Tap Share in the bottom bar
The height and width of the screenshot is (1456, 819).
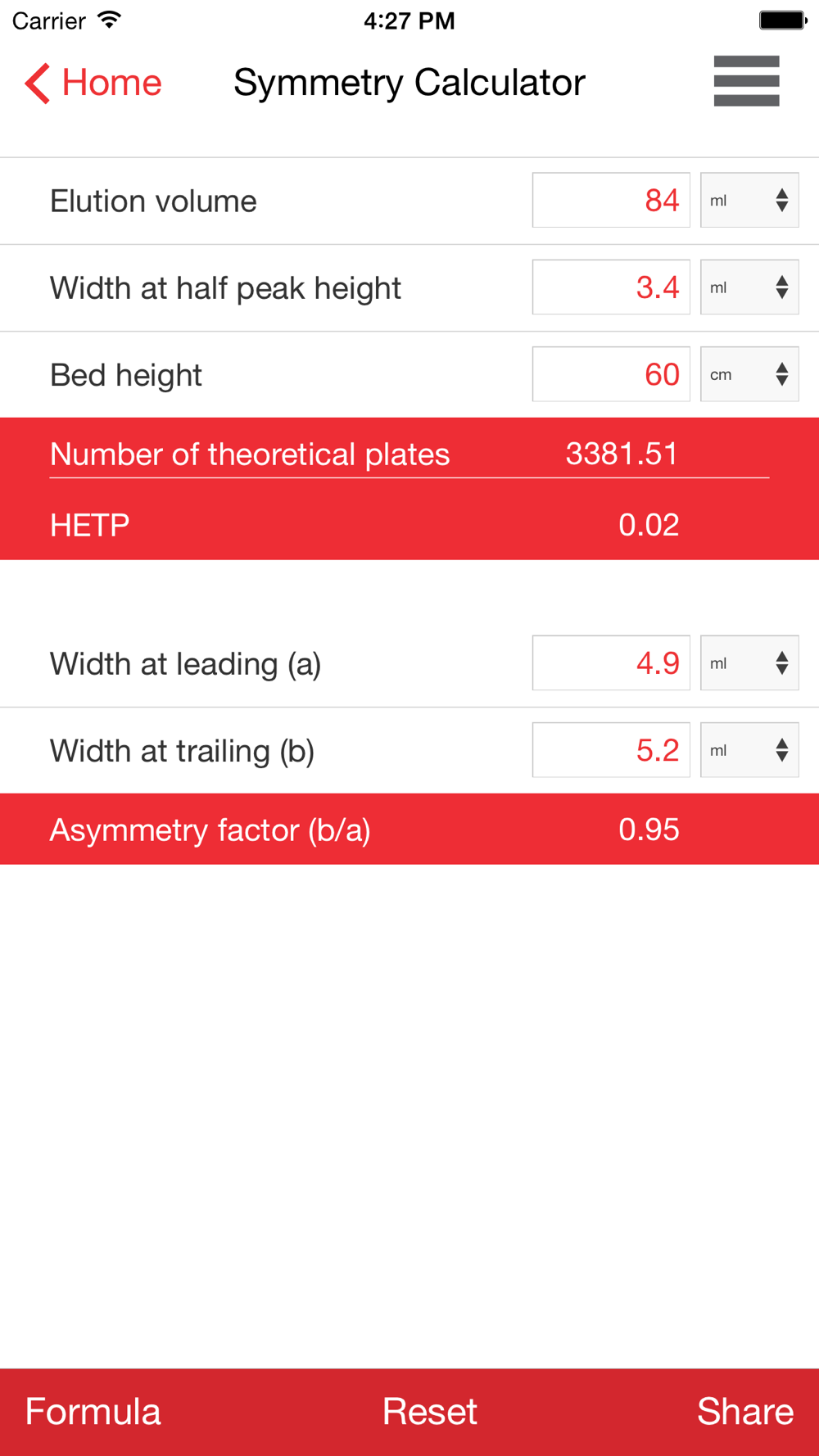(744, 1412)
